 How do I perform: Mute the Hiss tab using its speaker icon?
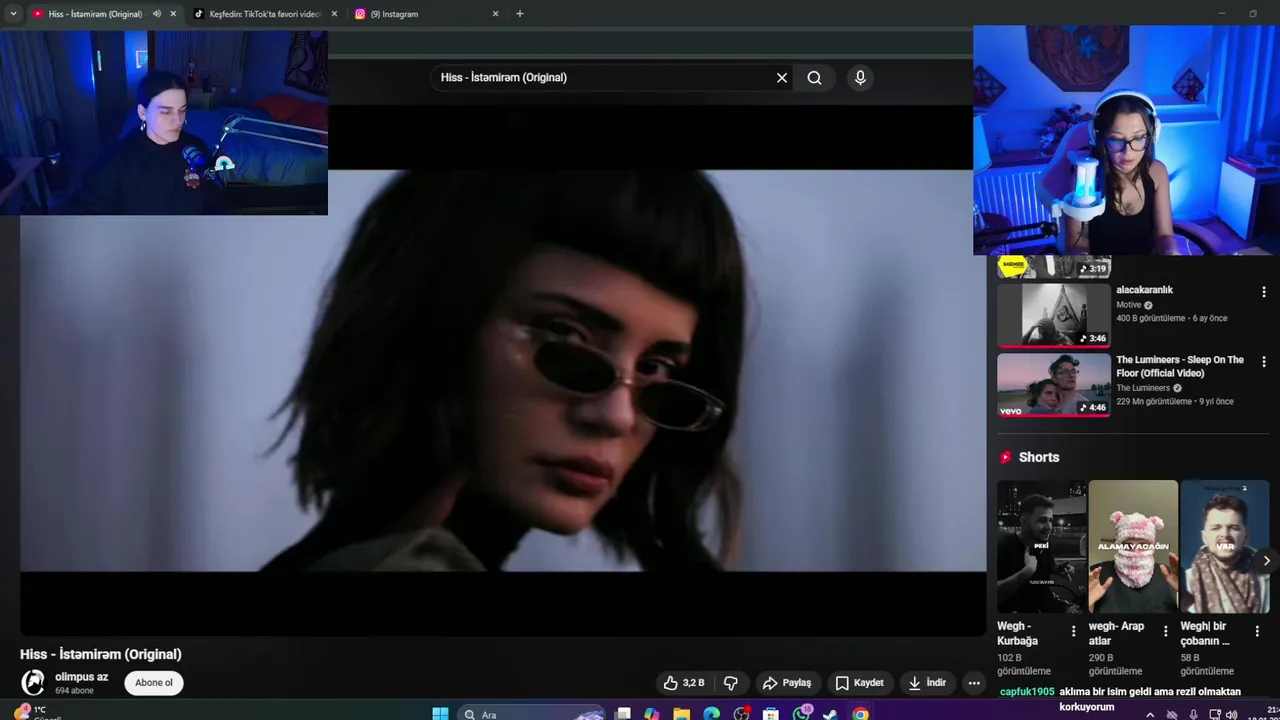pyautogui.click(x=157, y=14)
